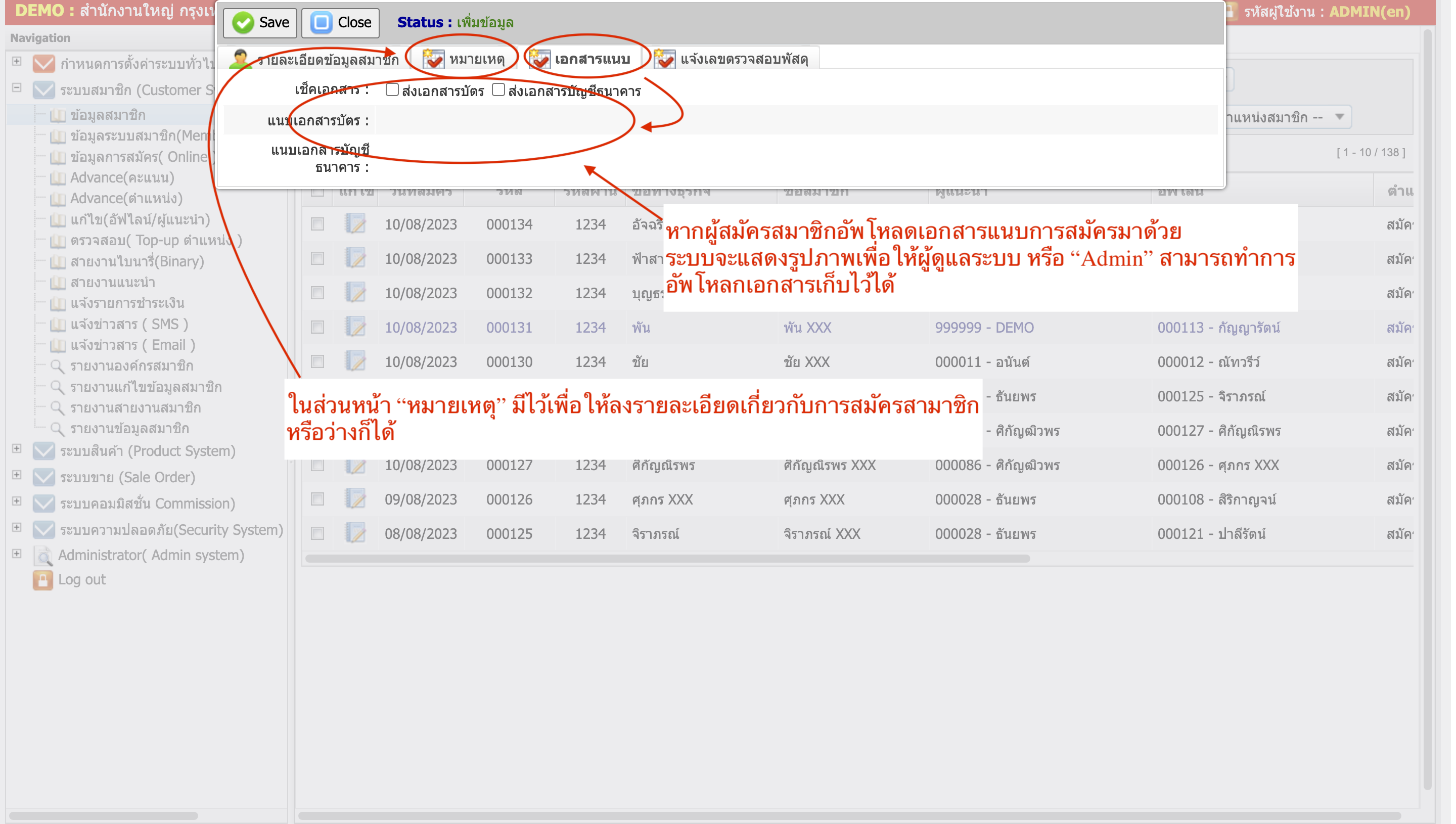This screenshot has height=824, width=1456.
Task: Expand the ระบบคอมมิสชั่น Commission tree node
Action: click(16, 502)
